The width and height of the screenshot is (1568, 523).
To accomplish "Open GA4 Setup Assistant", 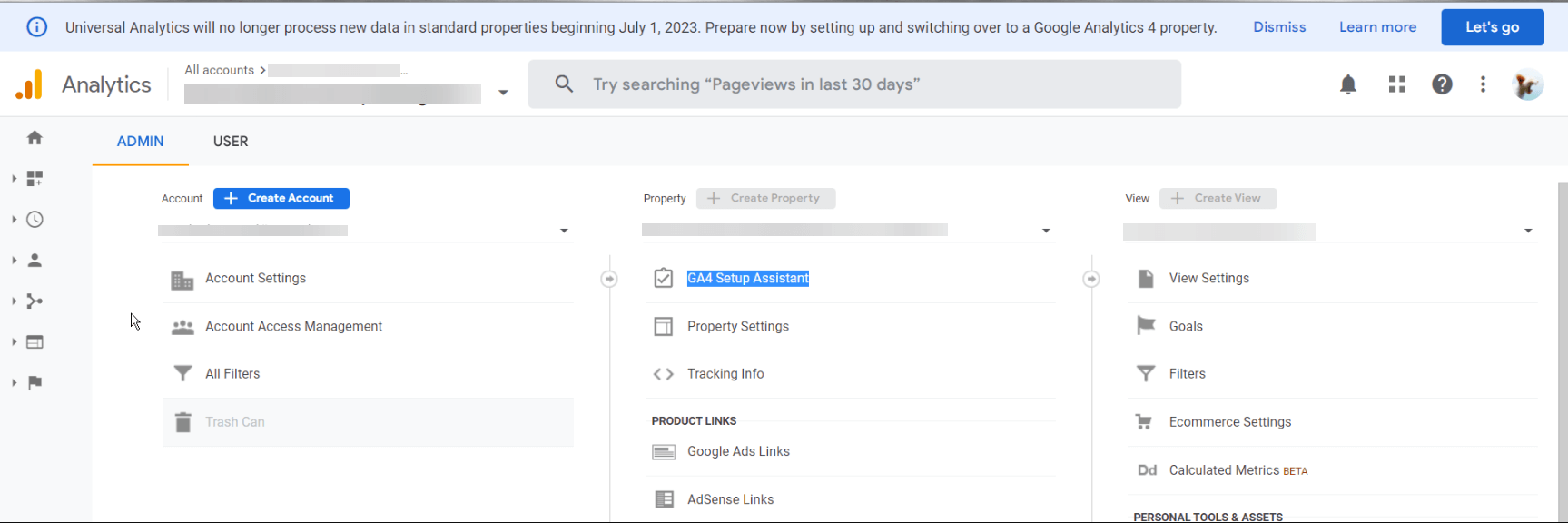I will pyautogui.click(x=748, y=278).
